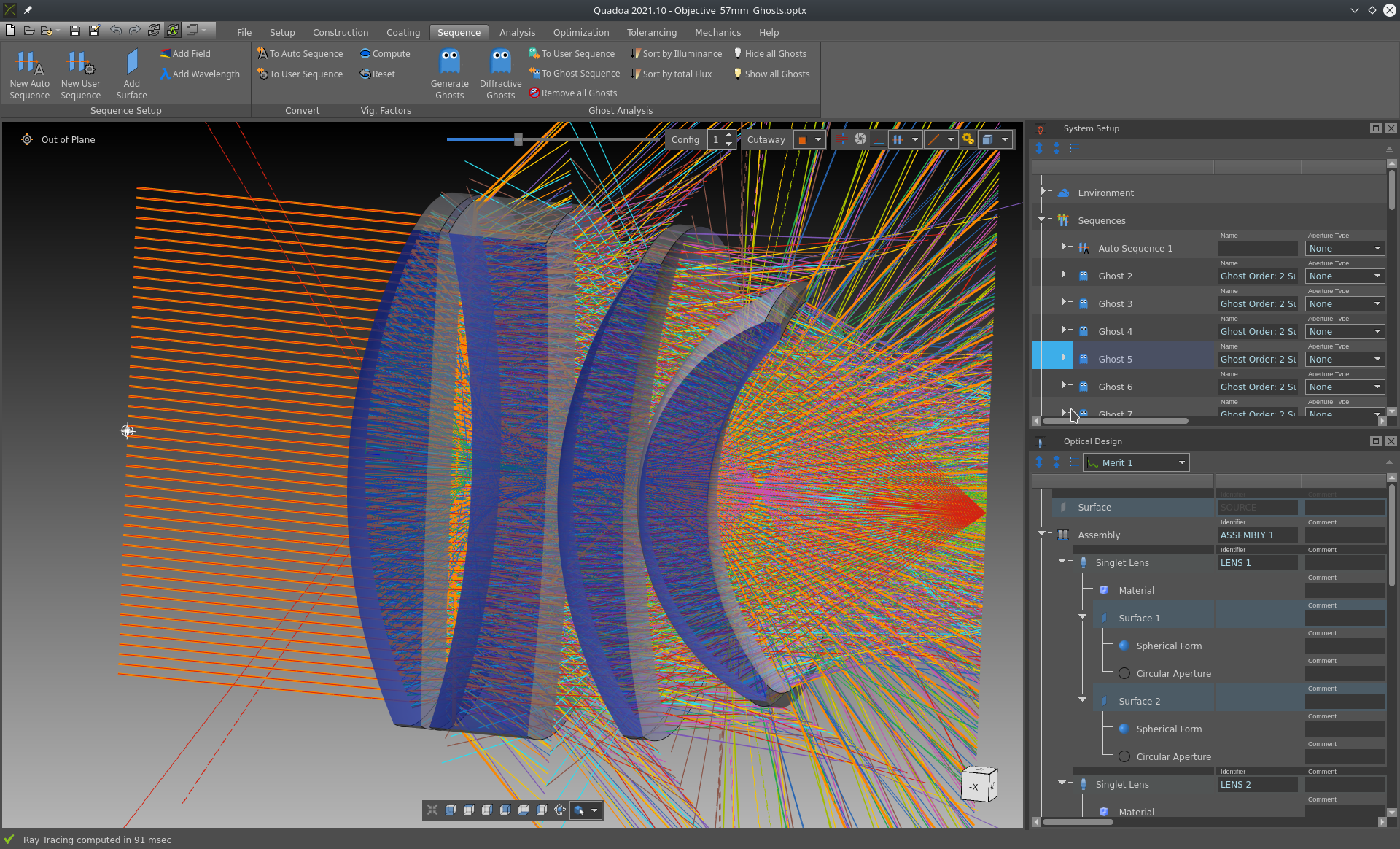
Task: Click the 3D rotate view icon
Action: point(560,810)
